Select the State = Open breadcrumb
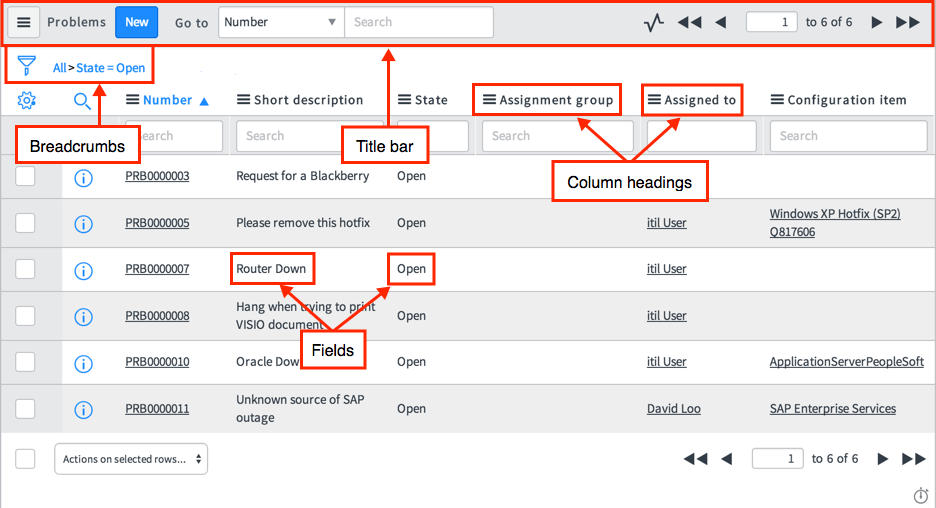Viewport: 936px width, 508px height. [111, 68]
